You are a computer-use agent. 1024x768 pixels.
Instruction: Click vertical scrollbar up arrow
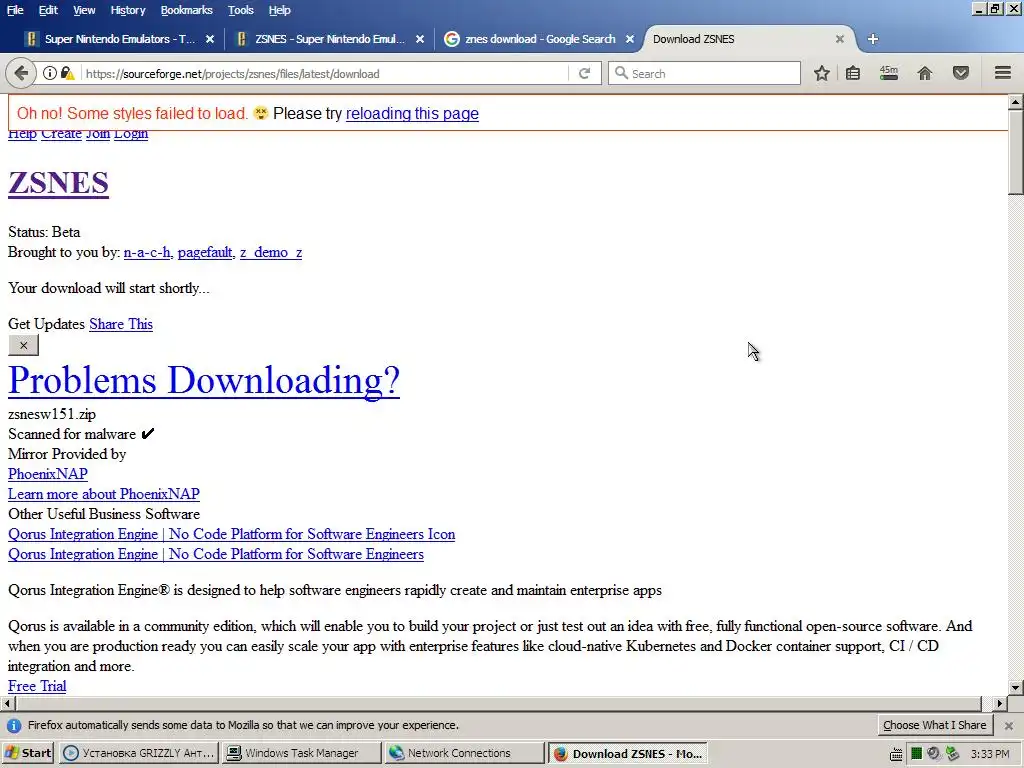(x=1015, y=102)
